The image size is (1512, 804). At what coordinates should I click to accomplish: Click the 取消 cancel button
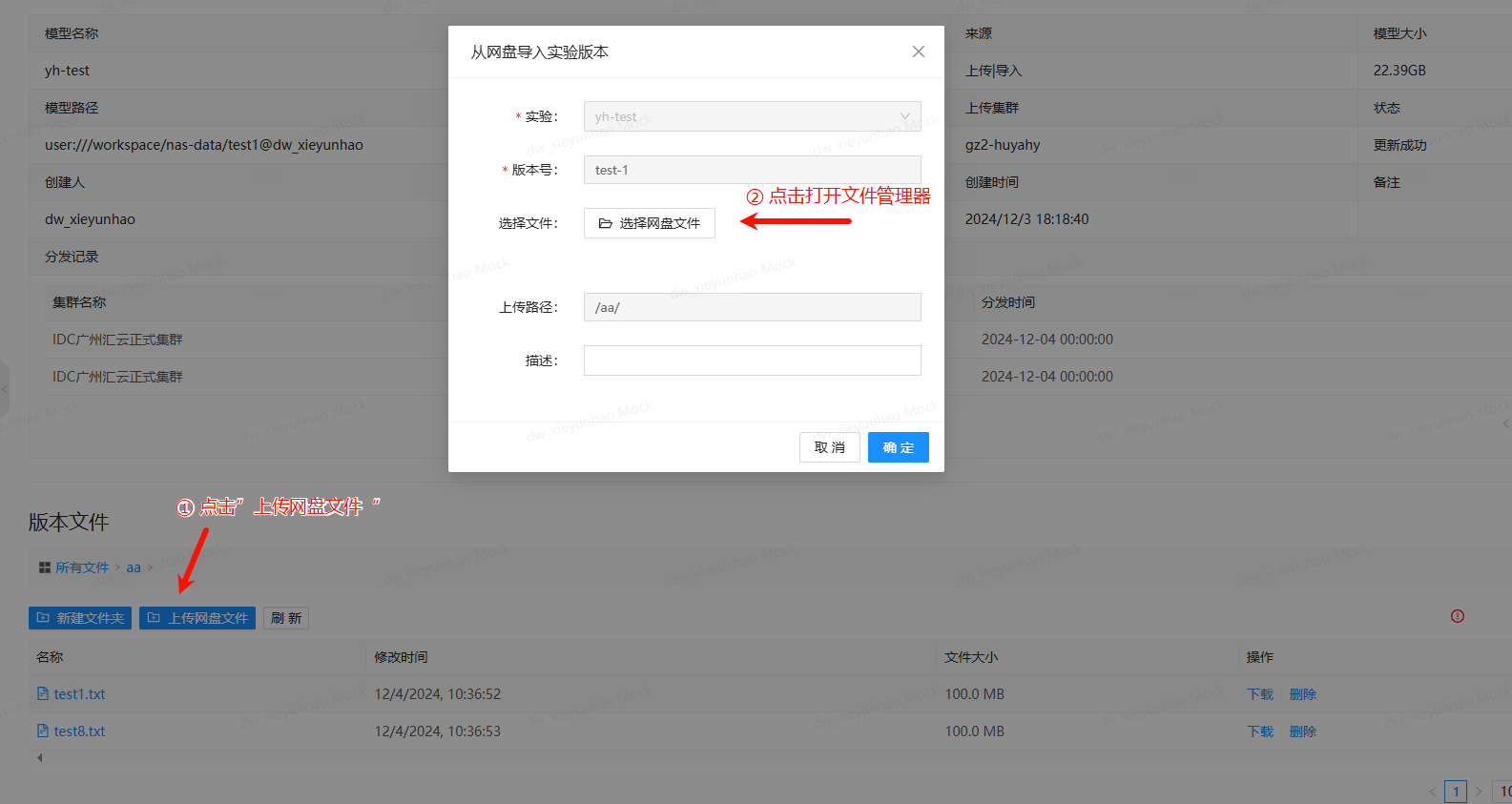tap(830, 447)
